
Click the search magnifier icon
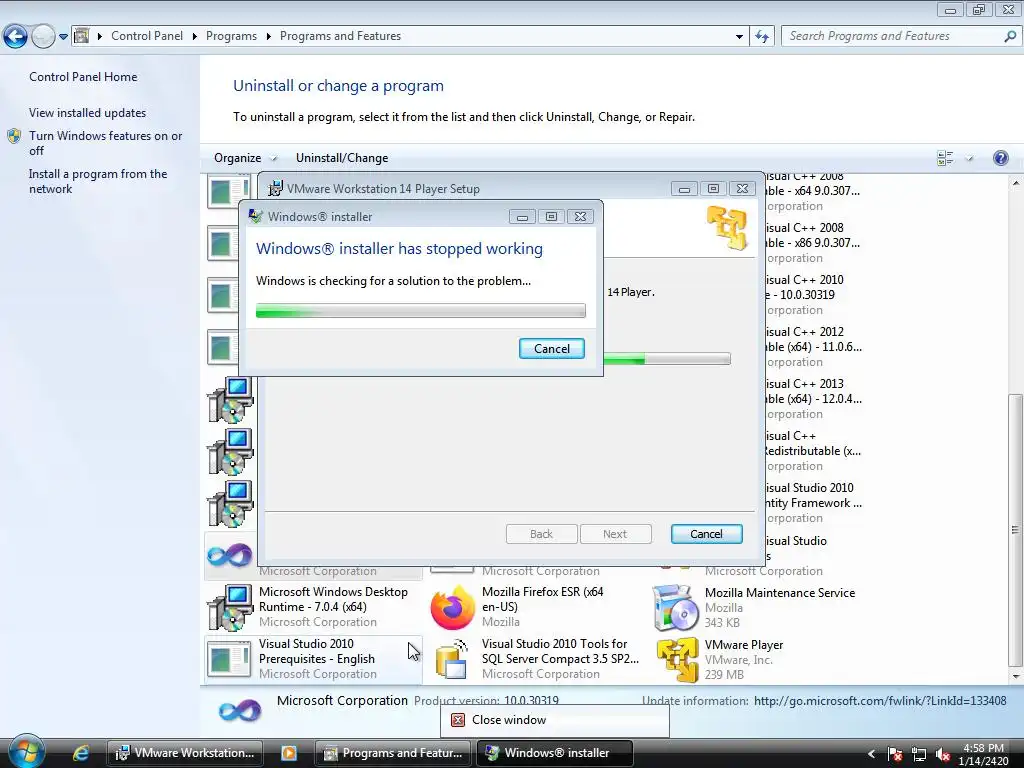1010,37
